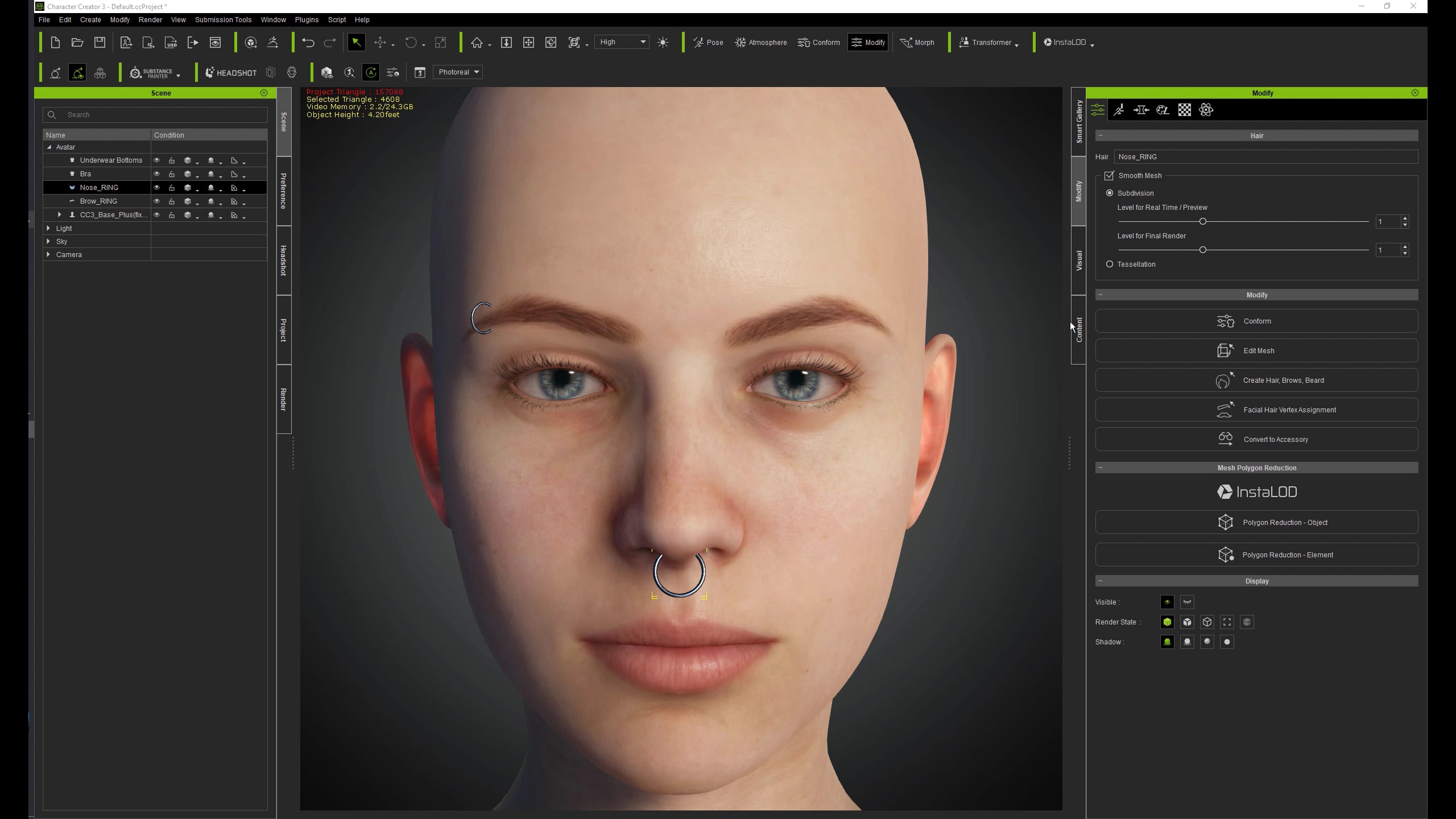Open the Plugins menu

point(307,20)
